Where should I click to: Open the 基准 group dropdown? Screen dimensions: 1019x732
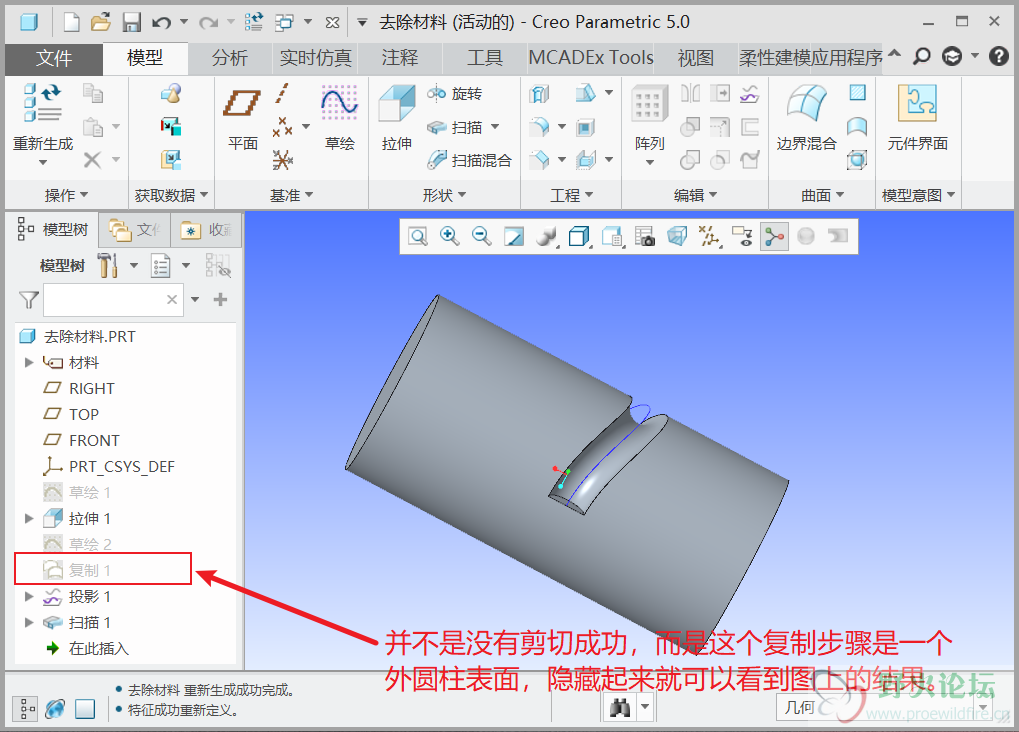[x=291, y=195]
